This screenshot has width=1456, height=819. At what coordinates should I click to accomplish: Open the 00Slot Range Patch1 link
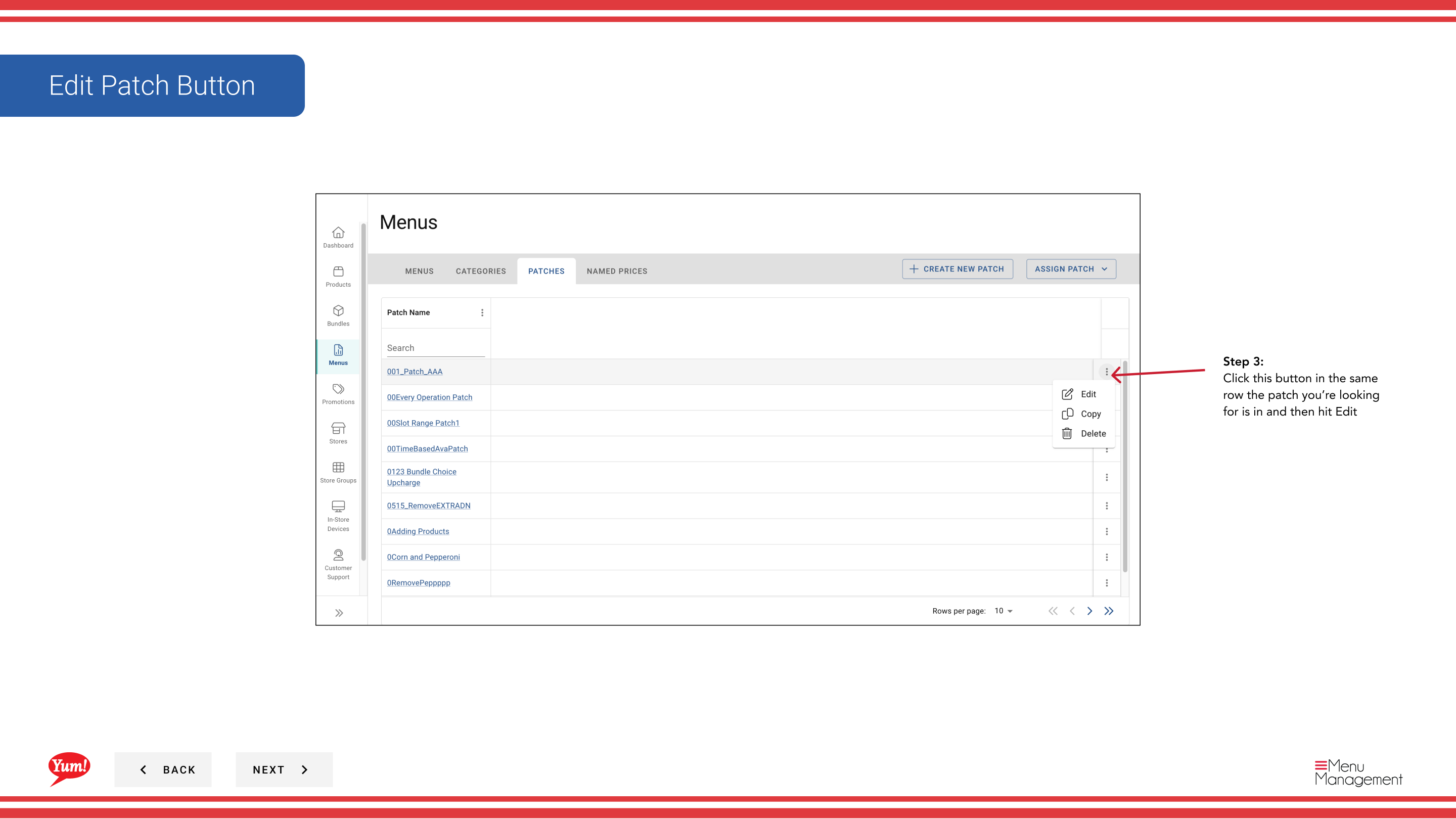click(x=423, y=423)
